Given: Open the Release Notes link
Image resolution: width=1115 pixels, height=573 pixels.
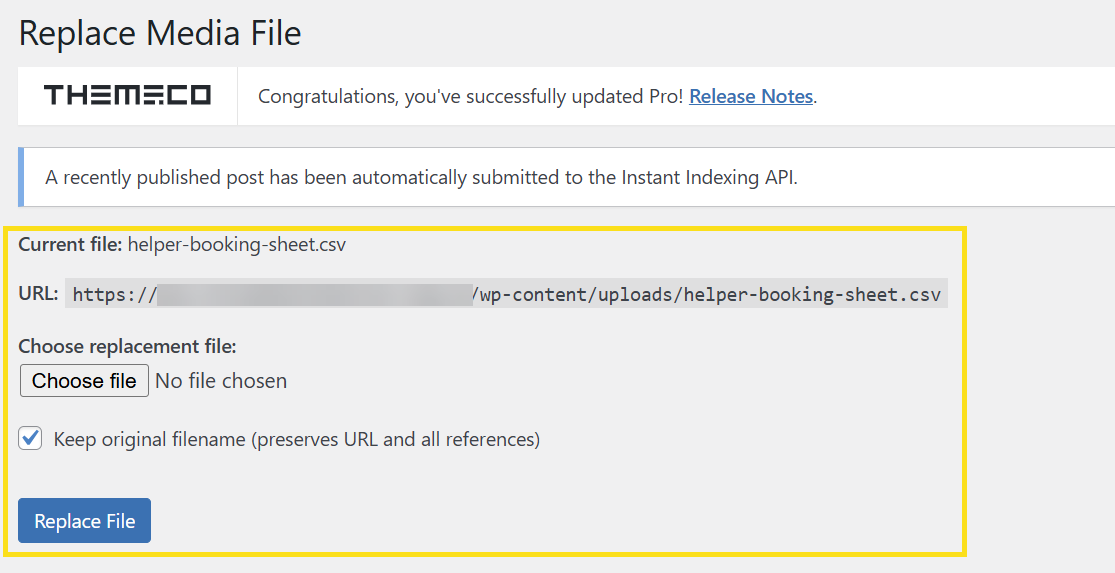Looking at the screenshot, I should point(751,97).
